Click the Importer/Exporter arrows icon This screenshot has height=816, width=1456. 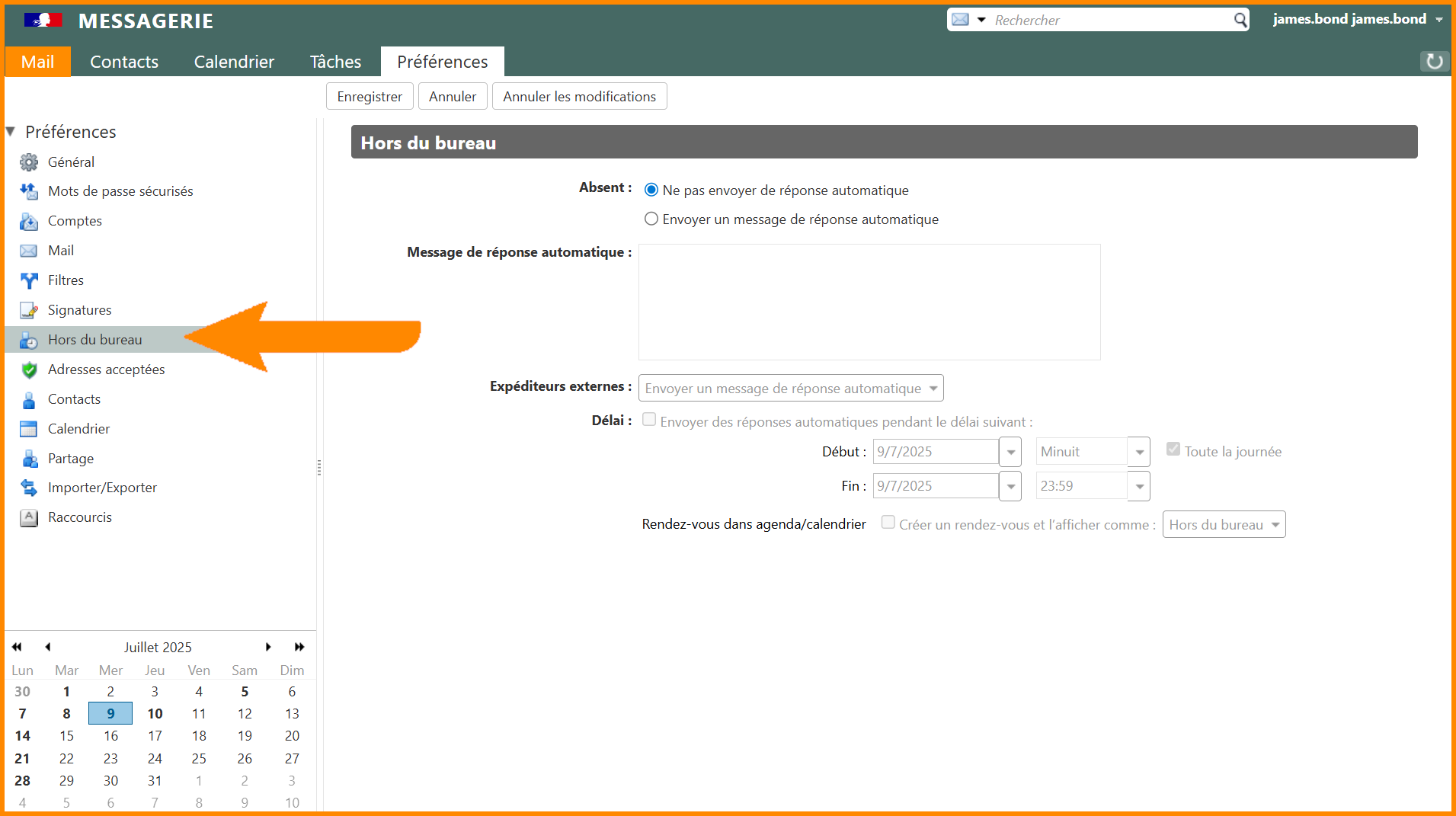(29, 488)
